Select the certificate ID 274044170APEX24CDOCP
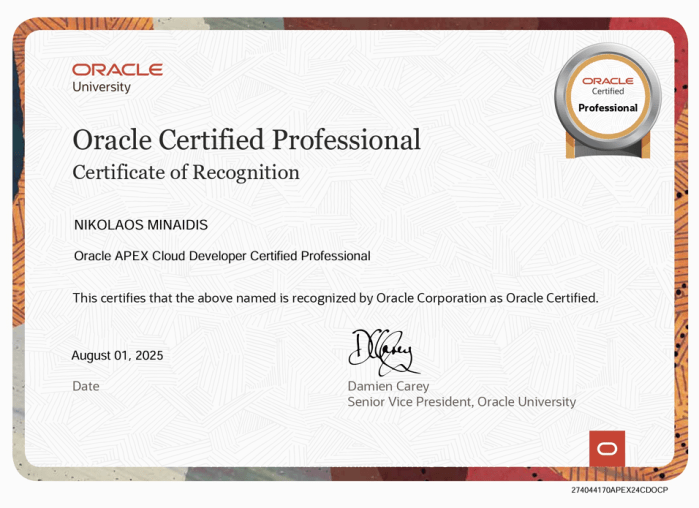The height and width of the screenshot is (508, 699). tap(619, 491)
